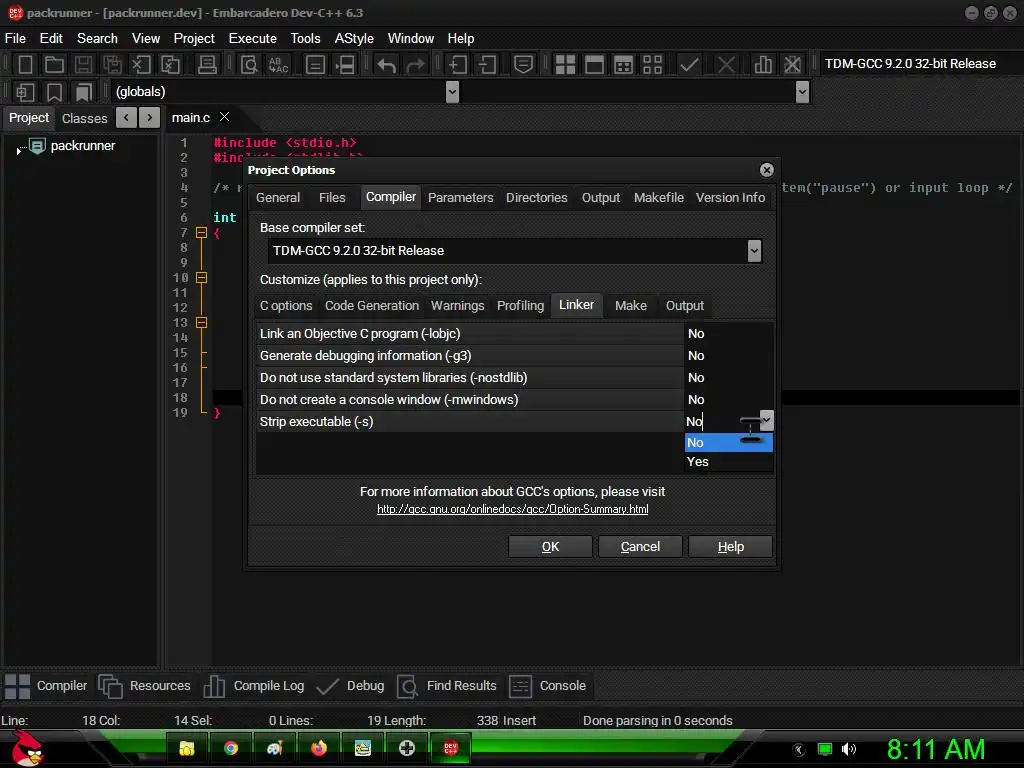Open the Compile Log bottom tab
This screenshot has width=1024, height=768.
[254, 686]
